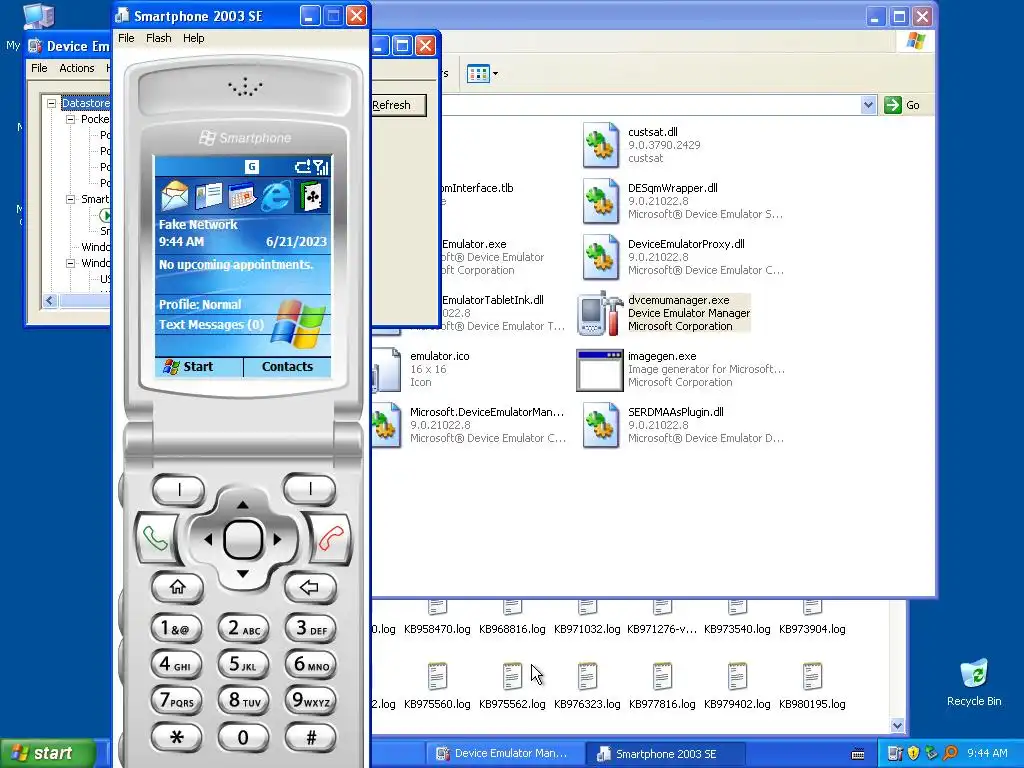The width and height of the screenshot is (1024, 768).
Task: Tap the Contacts softkey on phone screen
Action: tap(287, 366)
